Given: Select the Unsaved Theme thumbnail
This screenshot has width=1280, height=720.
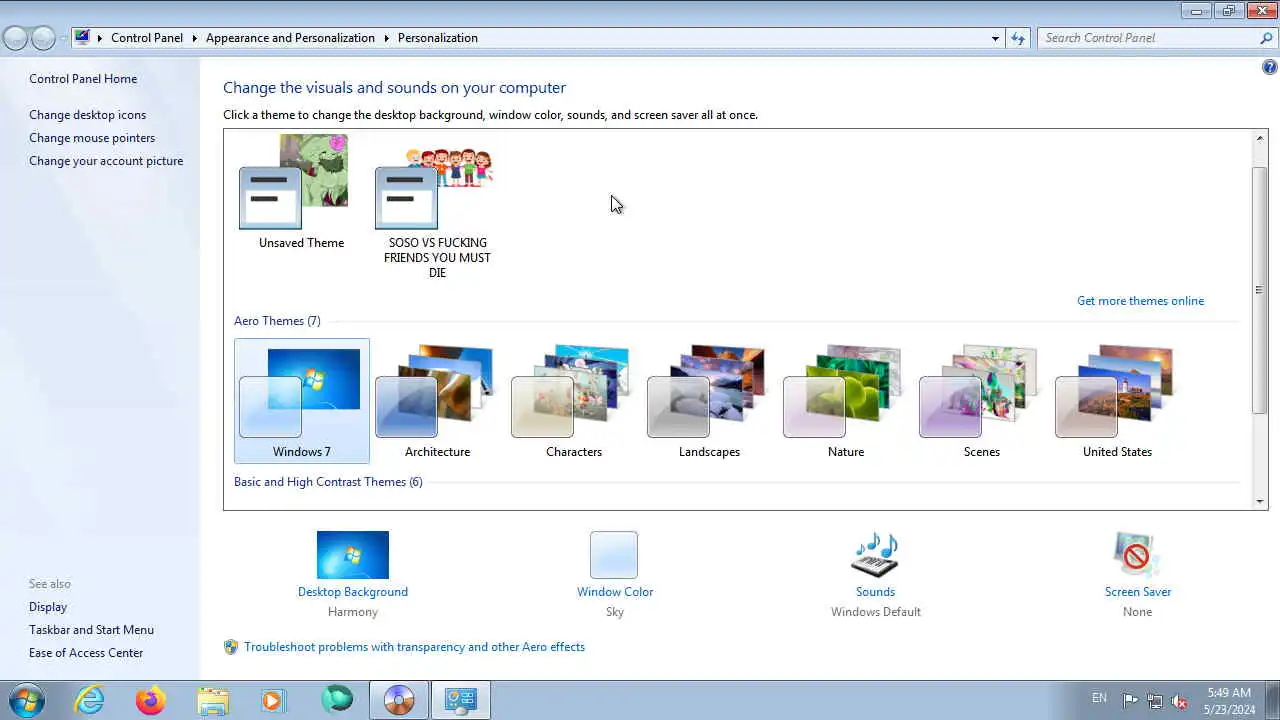Looking at the screenshot, I should [x=301, y=192].
